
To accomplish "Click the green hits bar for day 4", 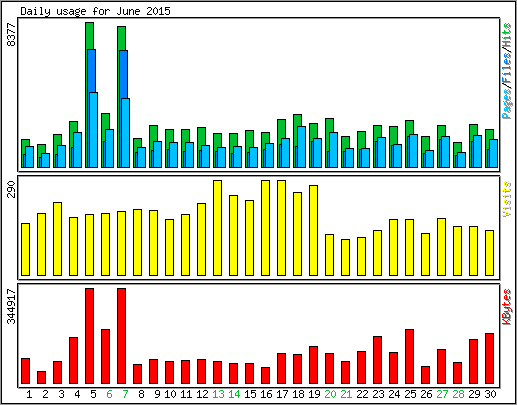I will (x=73, y=127).
